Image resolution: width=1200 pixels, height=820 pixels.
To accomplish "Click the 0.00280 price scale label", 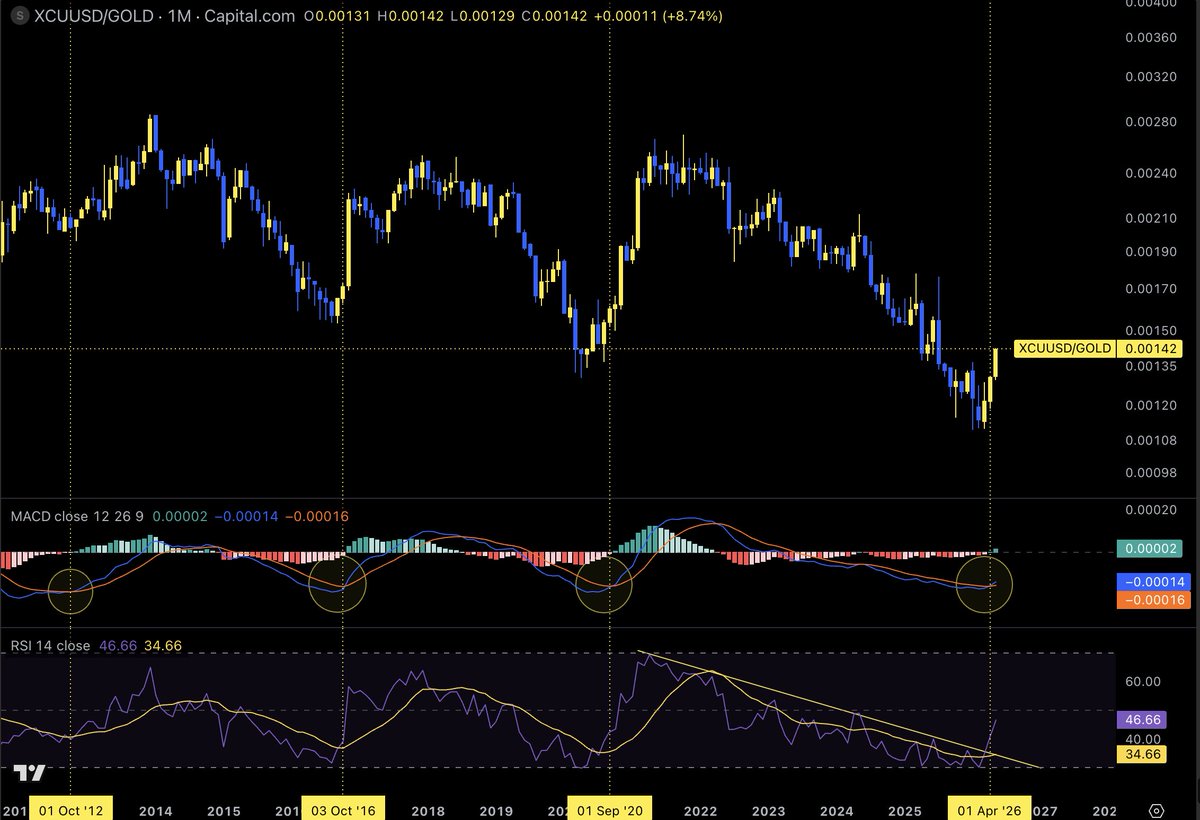I will [x=1150, y=123].
